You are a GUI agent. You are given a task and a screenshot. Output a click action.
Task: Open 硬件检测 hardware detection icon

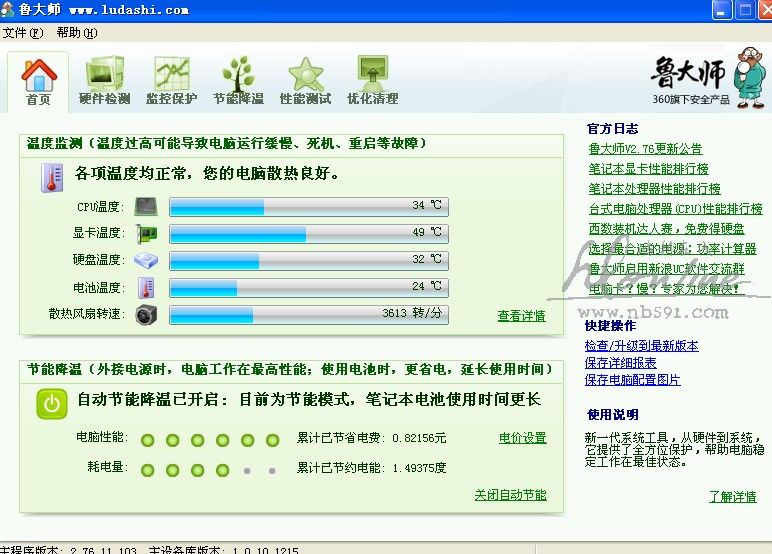tap(104, 76)
